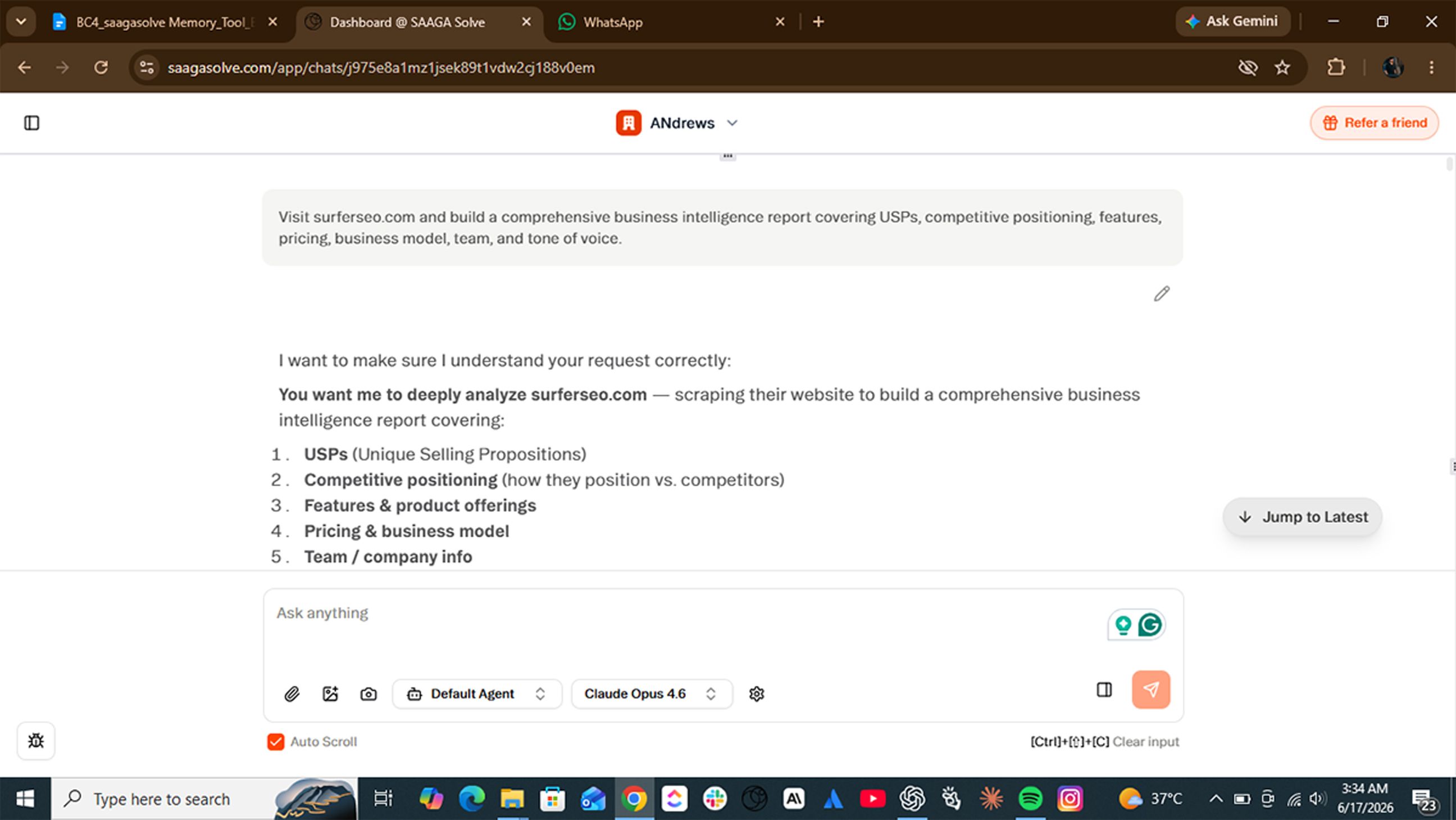Screen dimensions: 1456x820
Task: Show hidden system tray icons
Action: (1216, 799)
